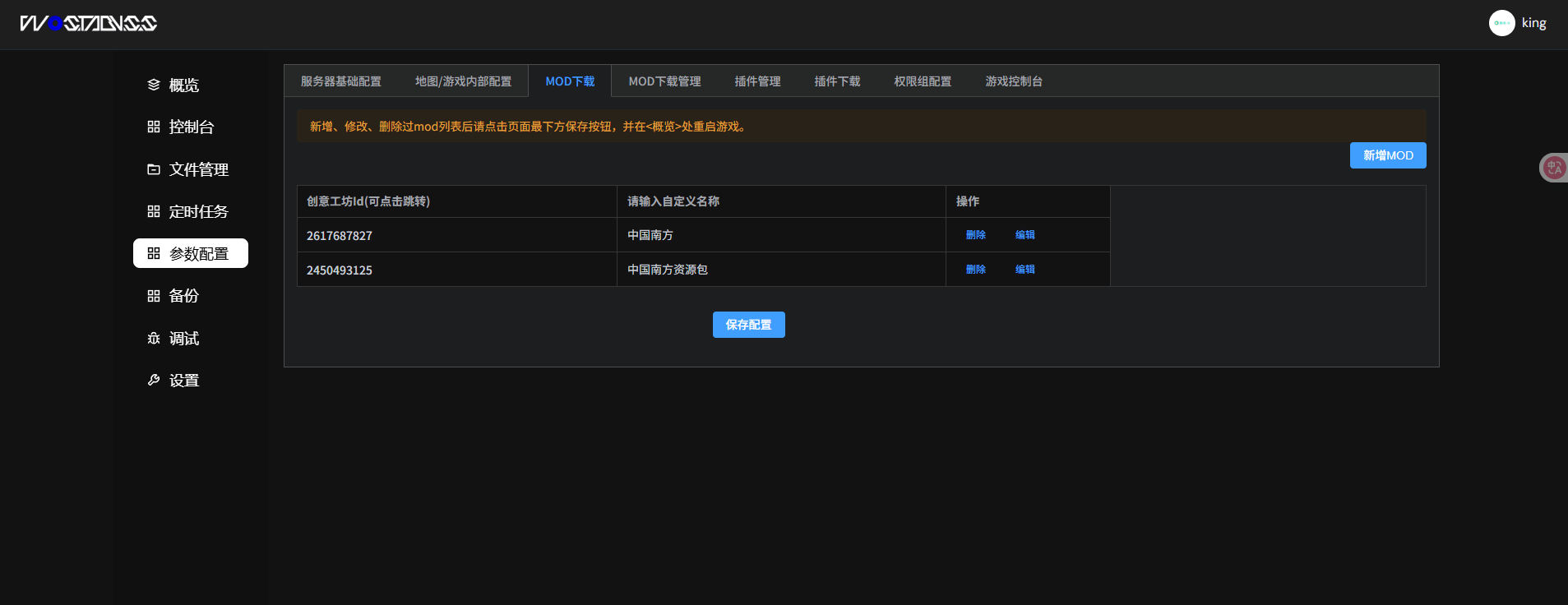Viewport: 1568px width, 605px height.
Task: Open the 调试 debug page
Action: [x=191, y=338]
